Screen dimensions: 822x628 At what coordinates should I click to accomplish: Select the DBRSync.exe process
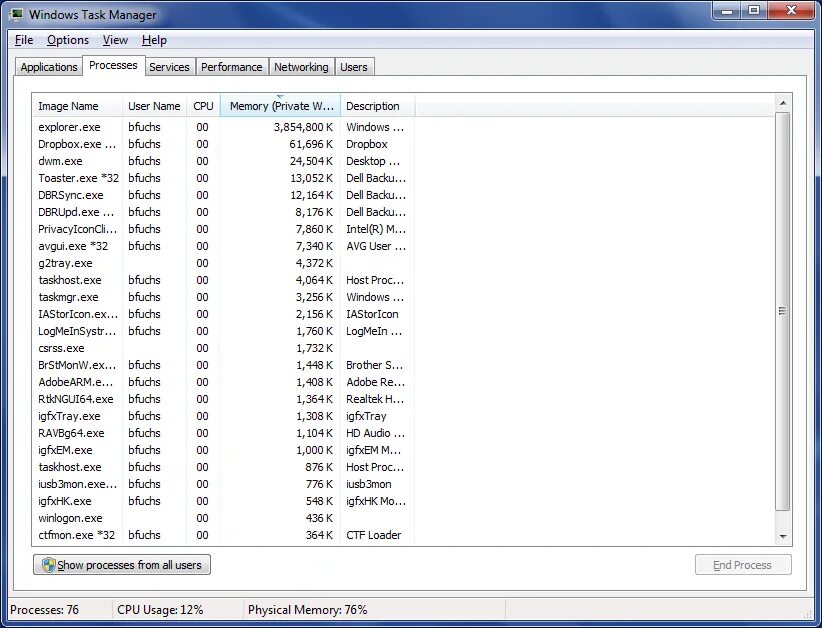[224, 195]
